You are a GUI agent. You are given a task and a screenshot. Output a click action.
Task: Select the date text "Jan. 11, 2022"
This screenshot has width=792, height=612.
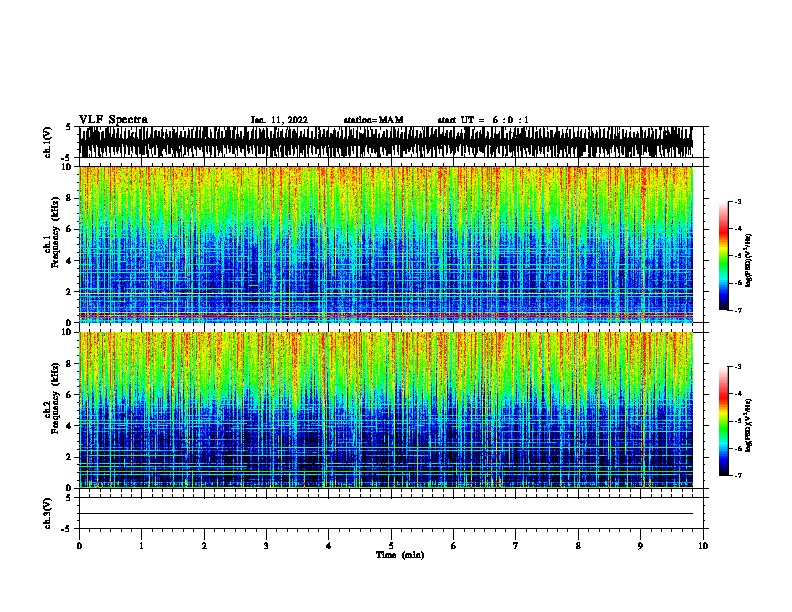(x=279, y=120)
